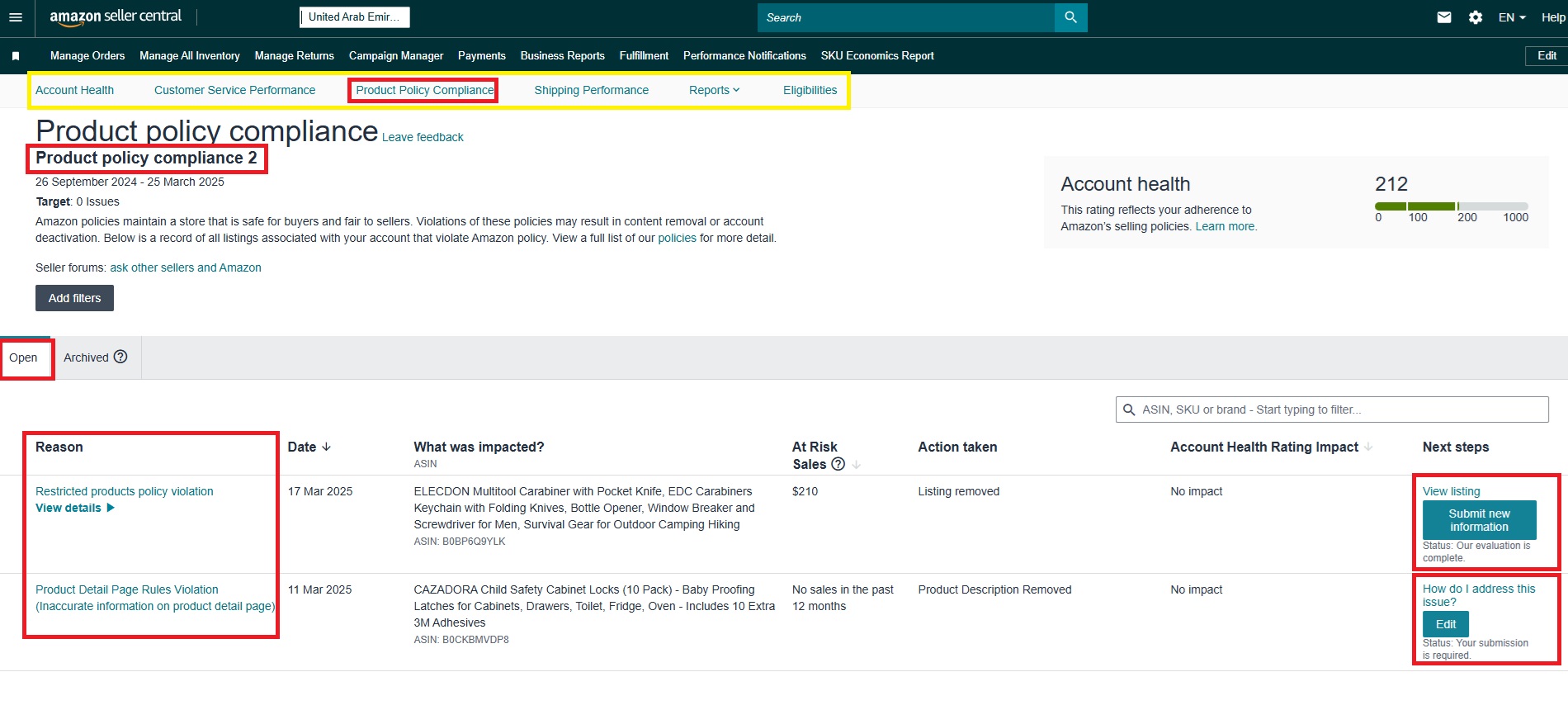Open Business Reports

tap(563, 56)
